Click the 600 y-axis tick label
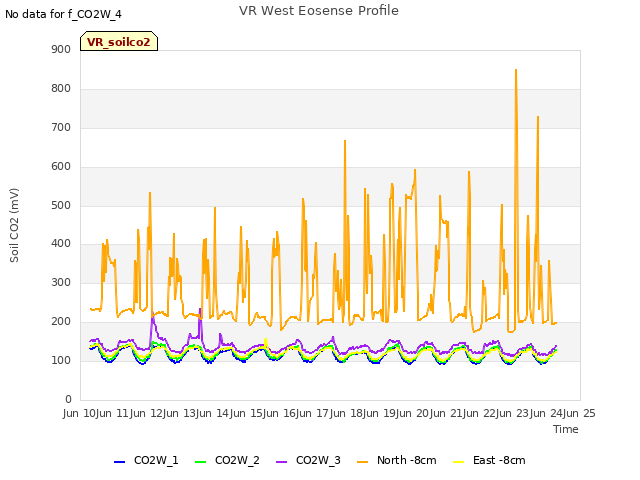This screenshot has width=640, height=480. click(61, 166)
